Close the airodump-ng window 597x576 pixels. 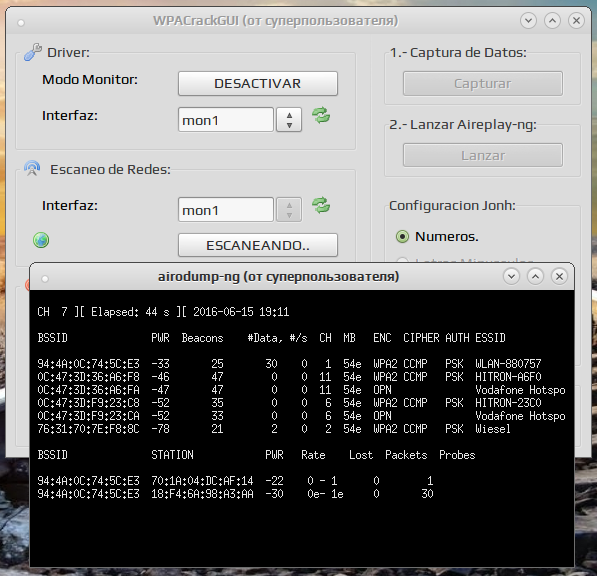point(559,276)
